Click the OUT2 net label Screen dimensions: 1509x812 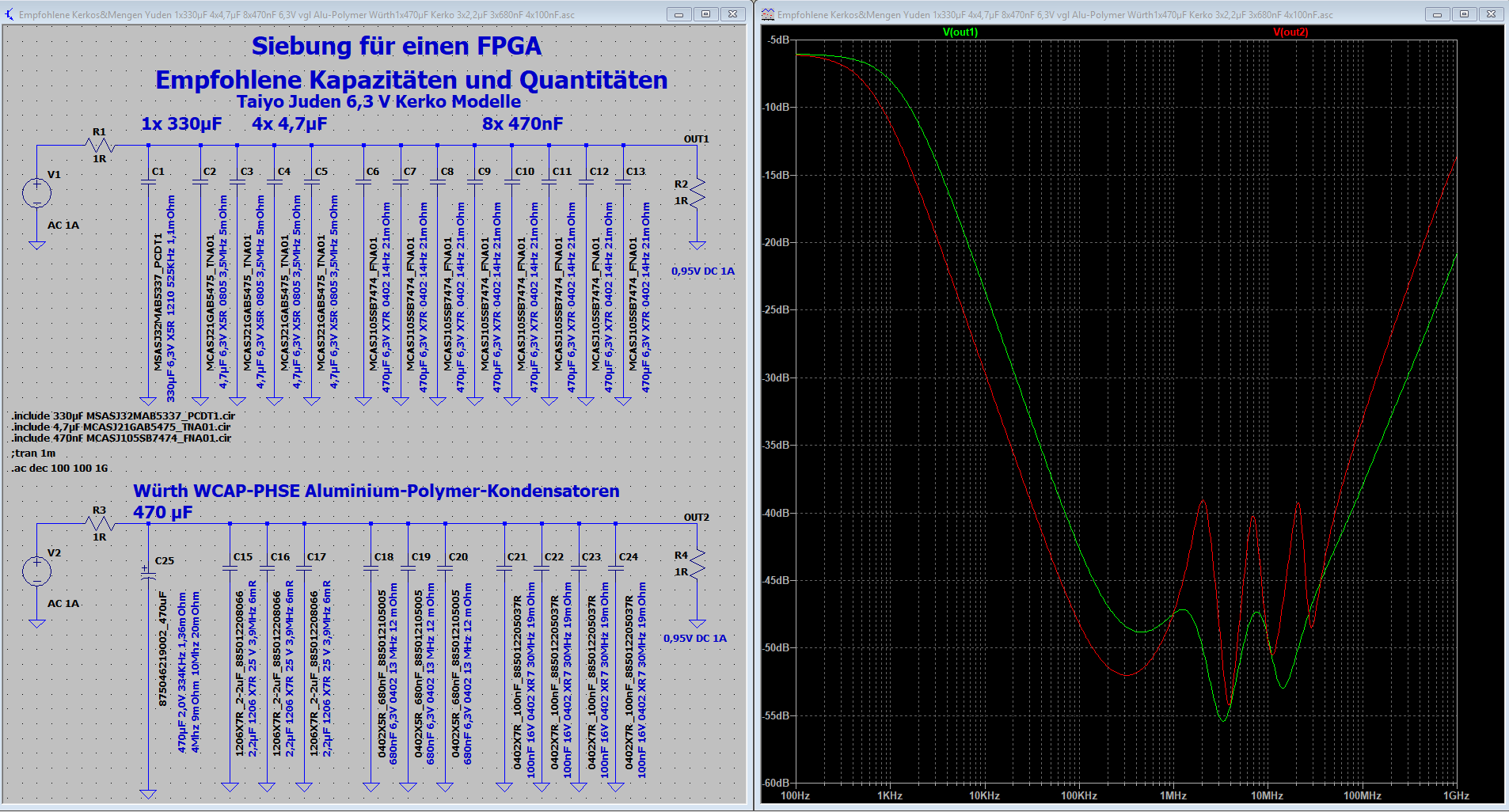pyautogui.click(x=696, y=518)
